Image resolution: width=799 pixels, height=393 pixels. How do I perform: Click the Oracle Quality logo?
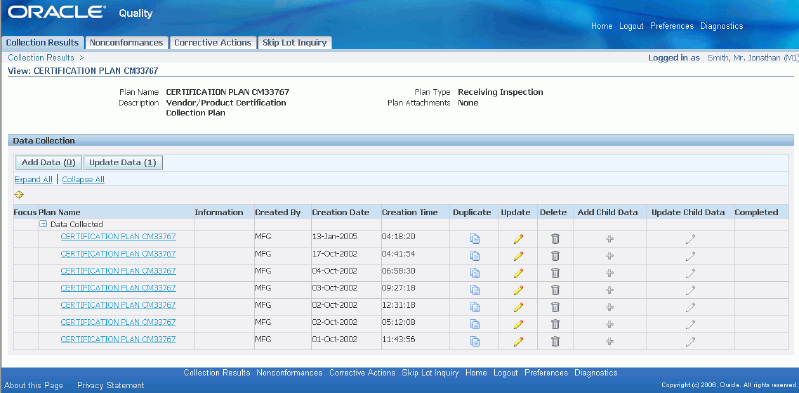(x=80, y=13)
